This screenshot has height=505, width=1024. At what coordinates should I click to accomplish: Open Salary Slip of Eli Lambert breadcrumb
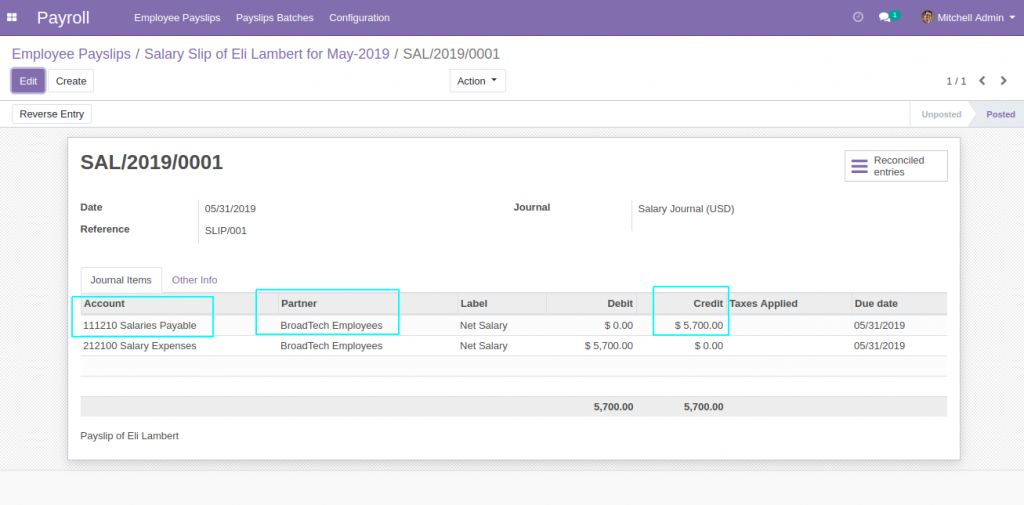pos(267,54)
